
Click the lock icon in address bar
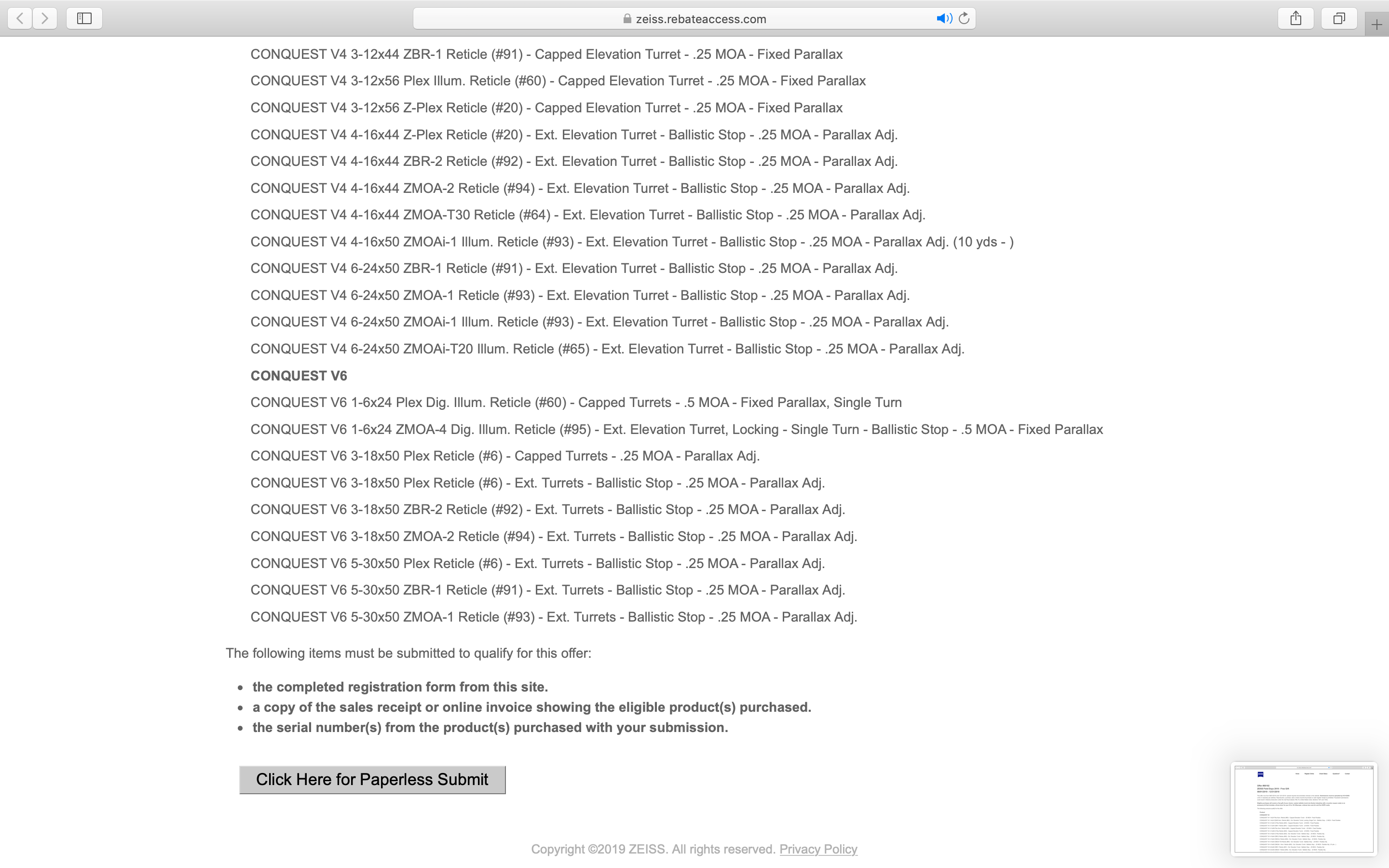click(627, 18)
